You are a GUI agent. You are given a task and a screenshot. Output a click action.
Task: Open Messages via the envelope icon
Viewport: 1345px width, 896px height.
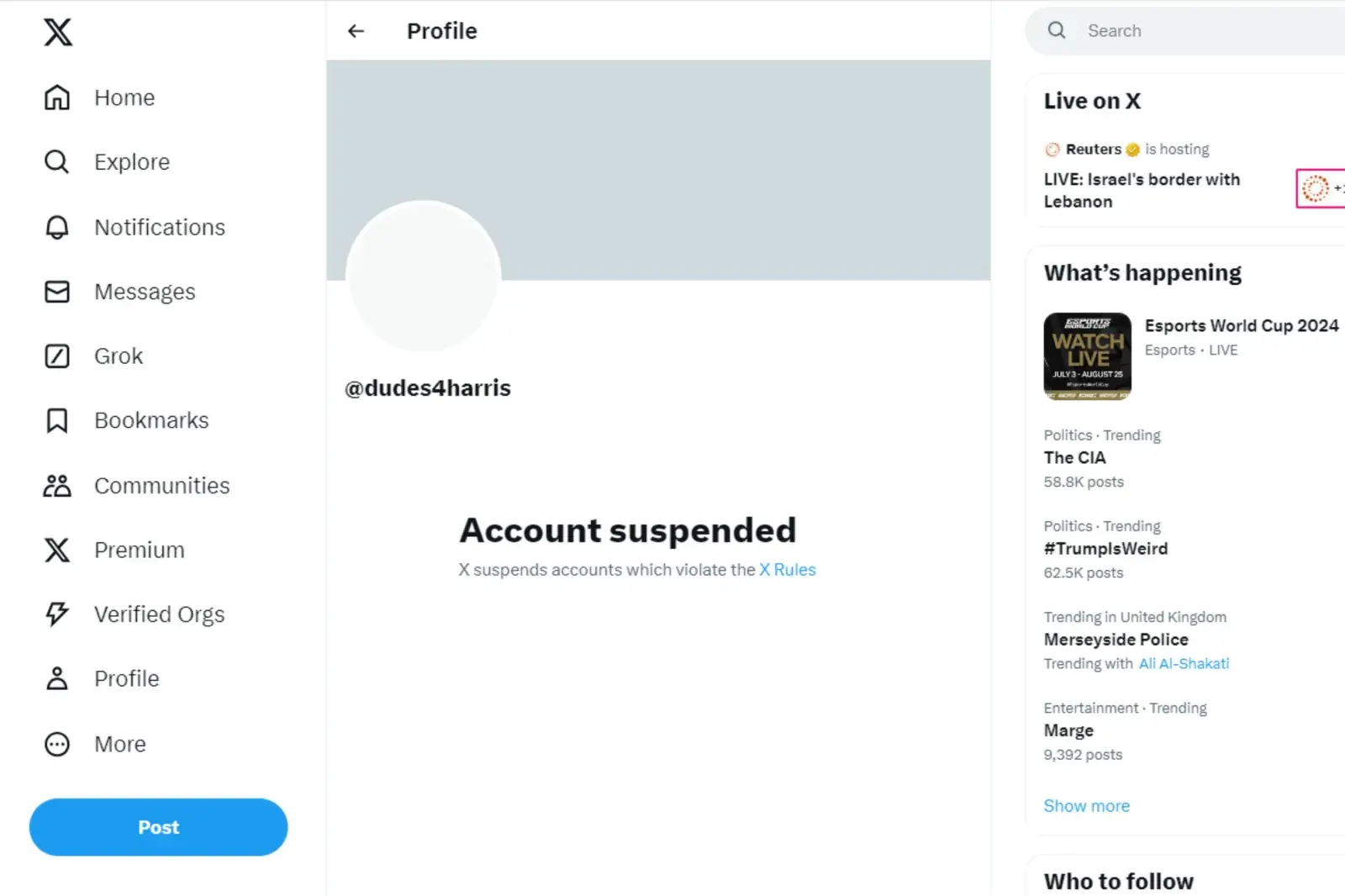55,291
